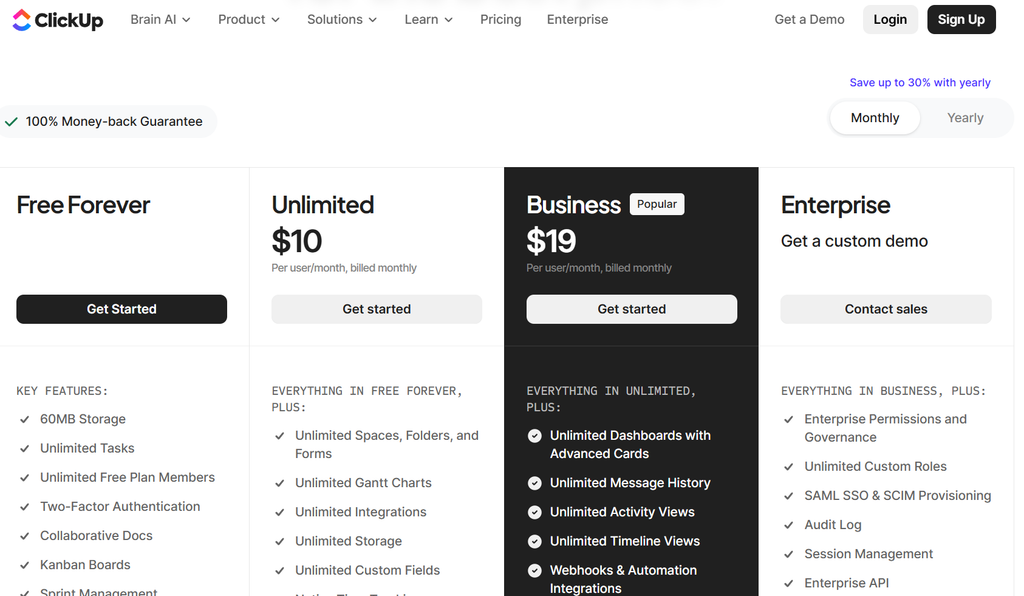This screenshot has height=596, width=1024.
Task: Click Get Started under Free Forever
Action: point(121,309)
